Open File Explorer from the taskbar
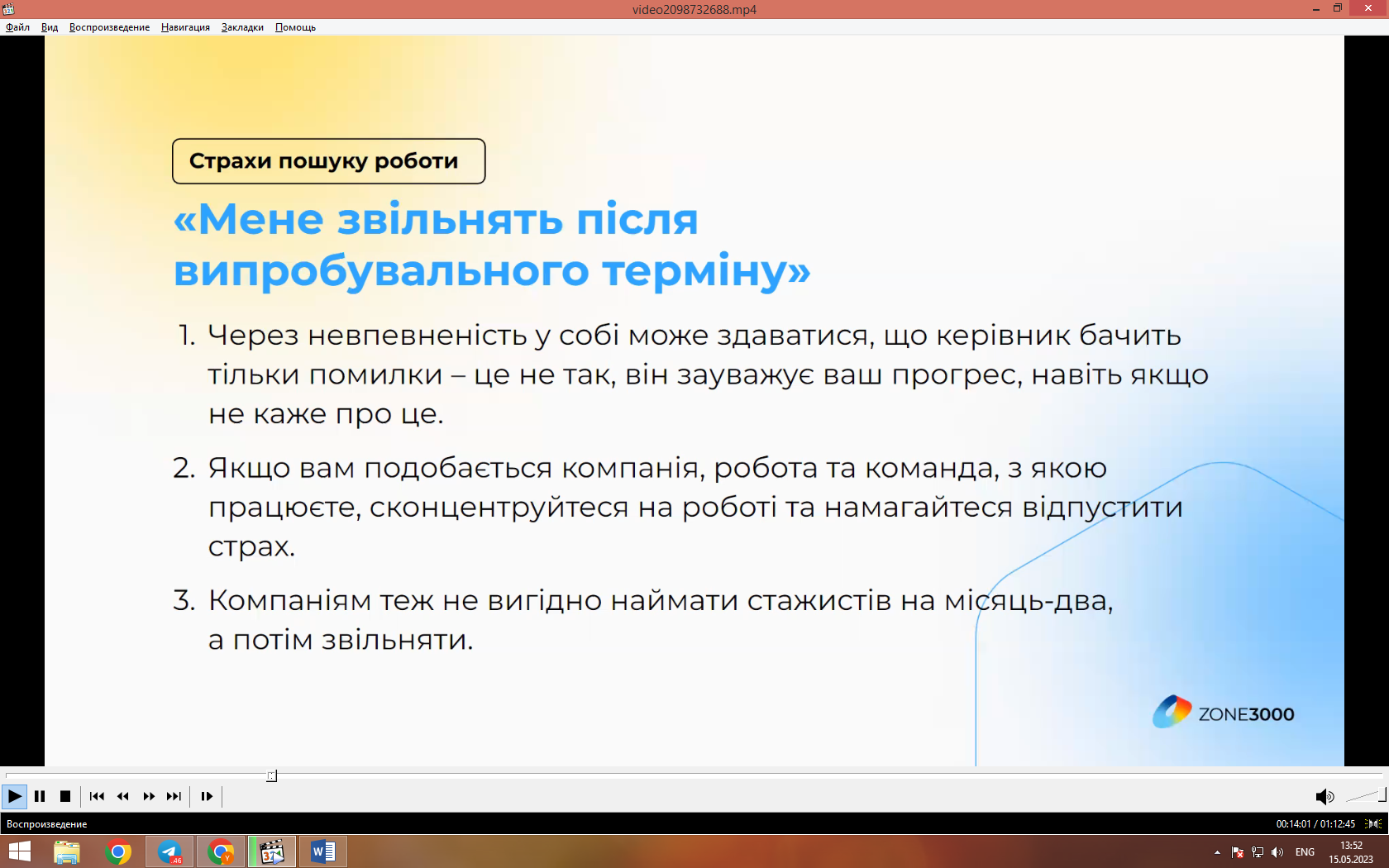 (x=67, y=851)
